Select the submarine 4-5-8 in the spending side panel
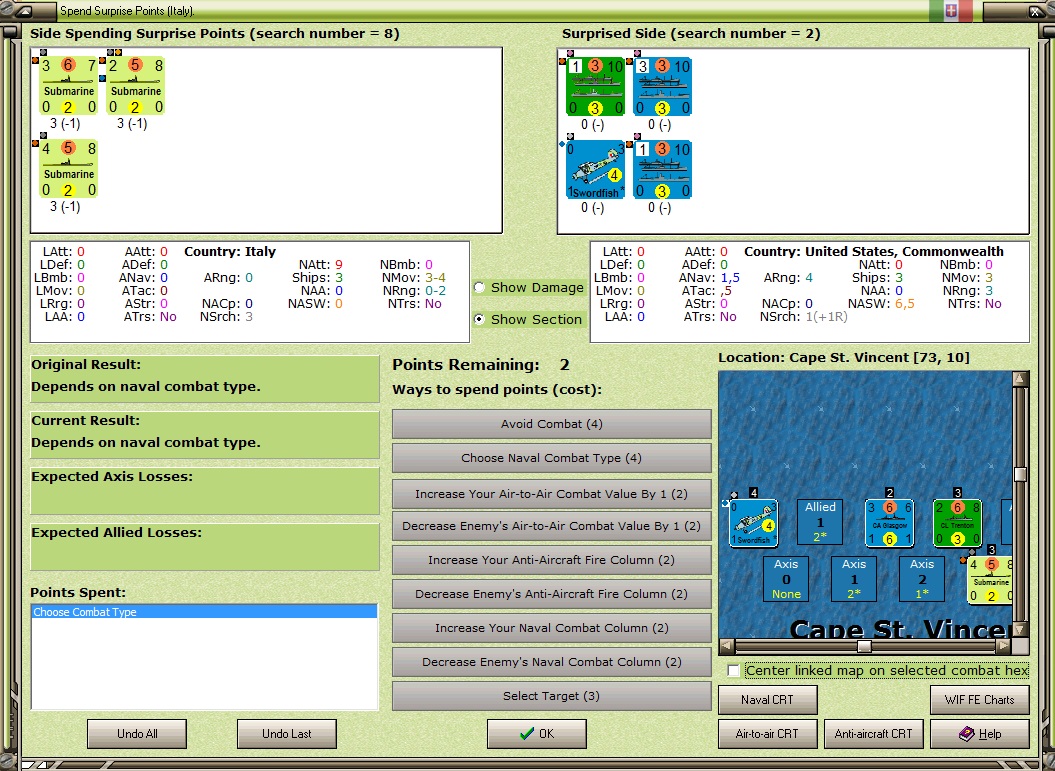The width and height of the screenshot is (1055, 771). [x=69, y=168]
